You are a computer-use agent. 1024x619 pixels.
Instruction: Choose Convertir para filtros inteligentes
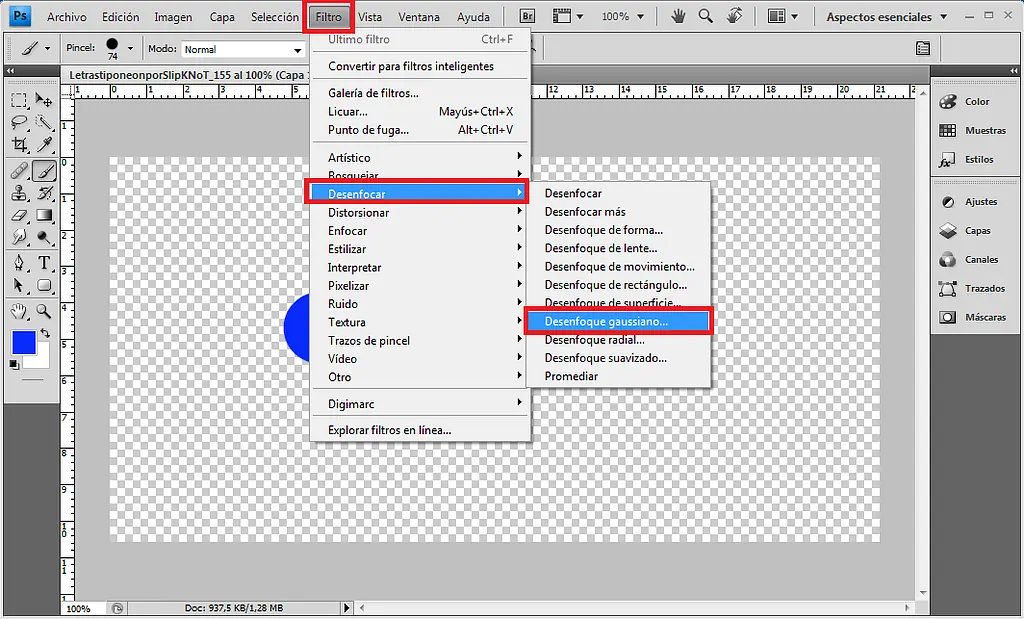[420, 66]
